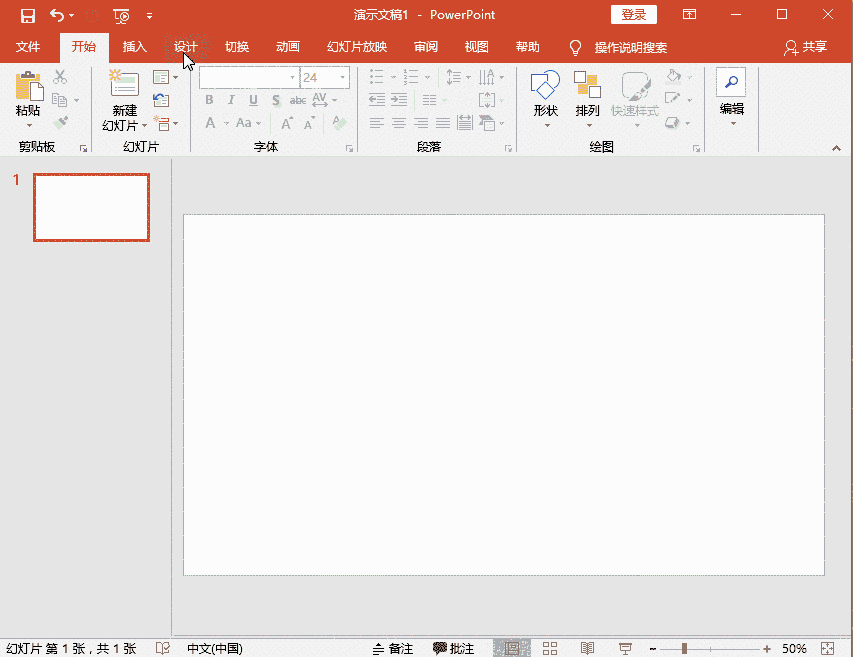Screen dimensions: 853x657
Task: Open the Insert tab
Action: [134, 47]
